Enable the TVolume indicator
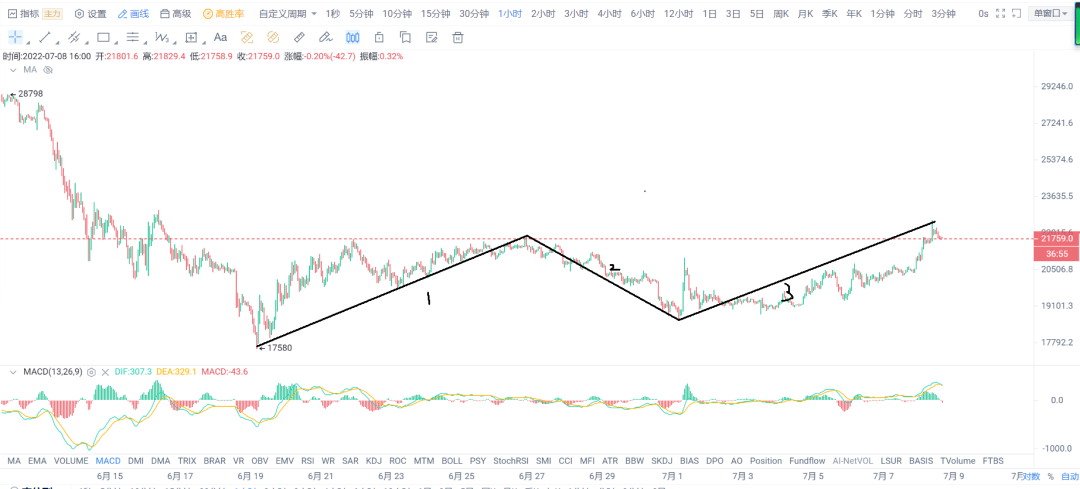The height and width of the screenshot is (489, 1080). [x=958, y=460]
